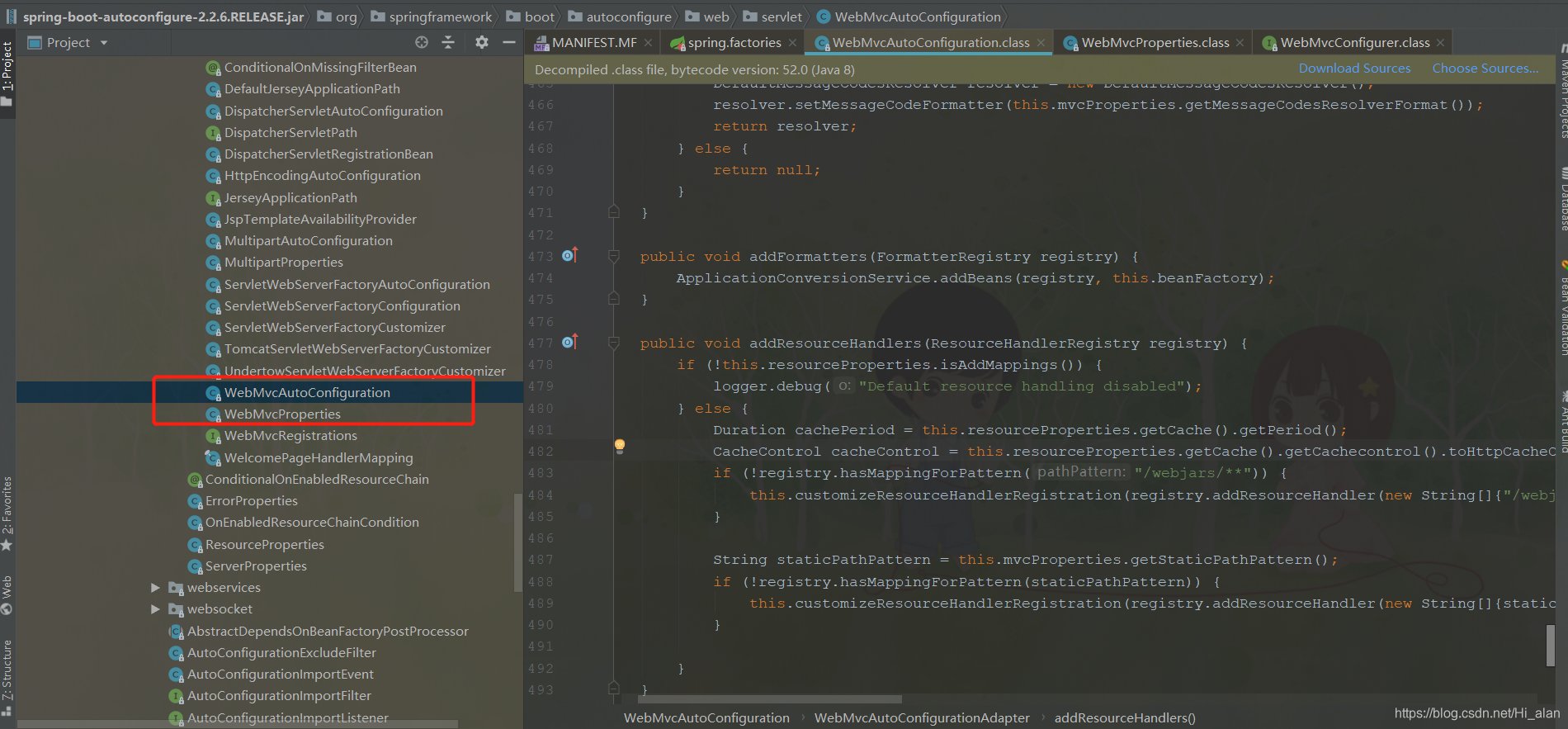Viewport: 1568px width, 729px height.
Task: Select ServerProperties class
Action: [x=256, y=566]
